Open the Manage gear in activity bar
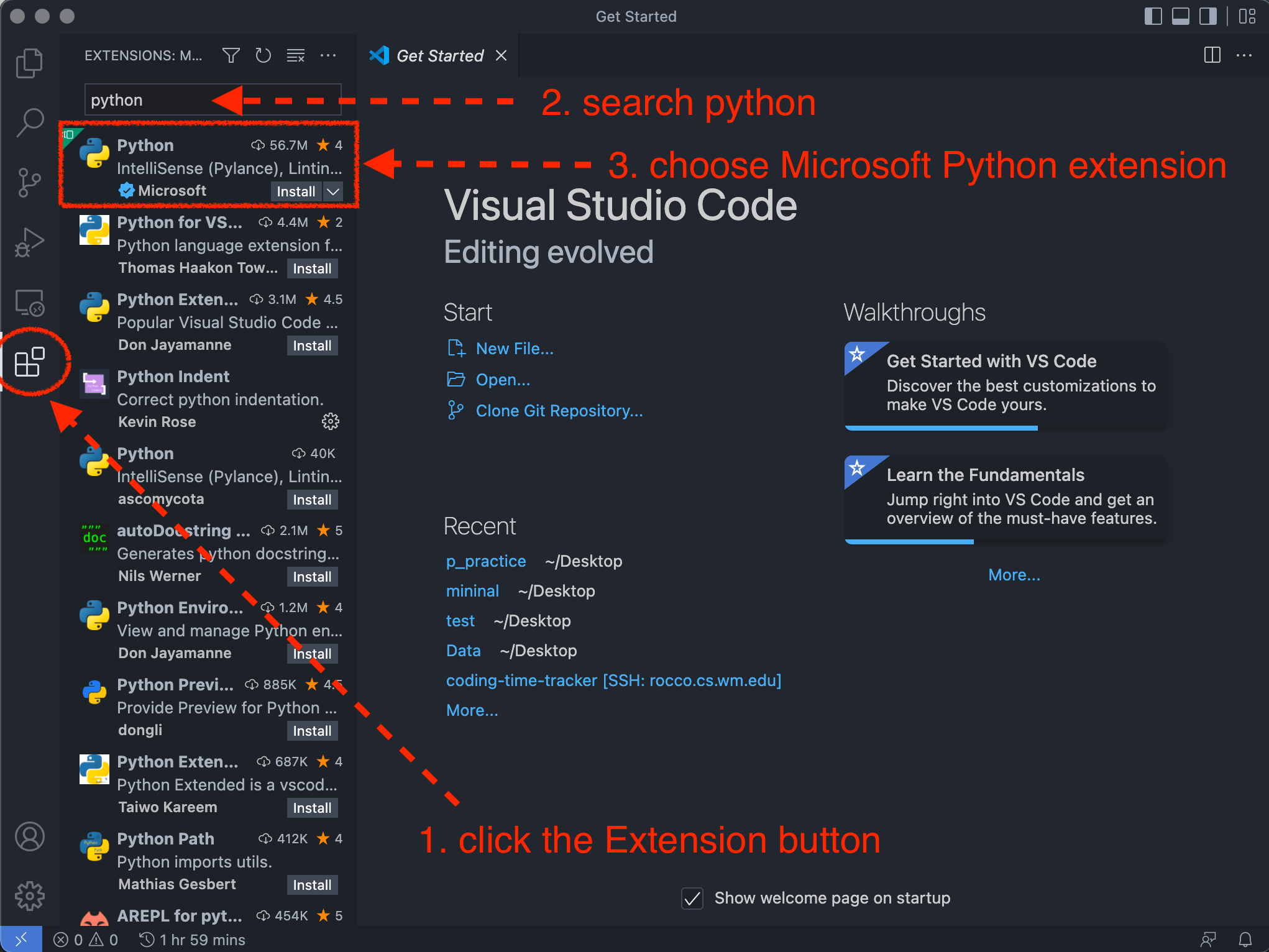Screen dimensions: 1269x952 click(29, 895)
